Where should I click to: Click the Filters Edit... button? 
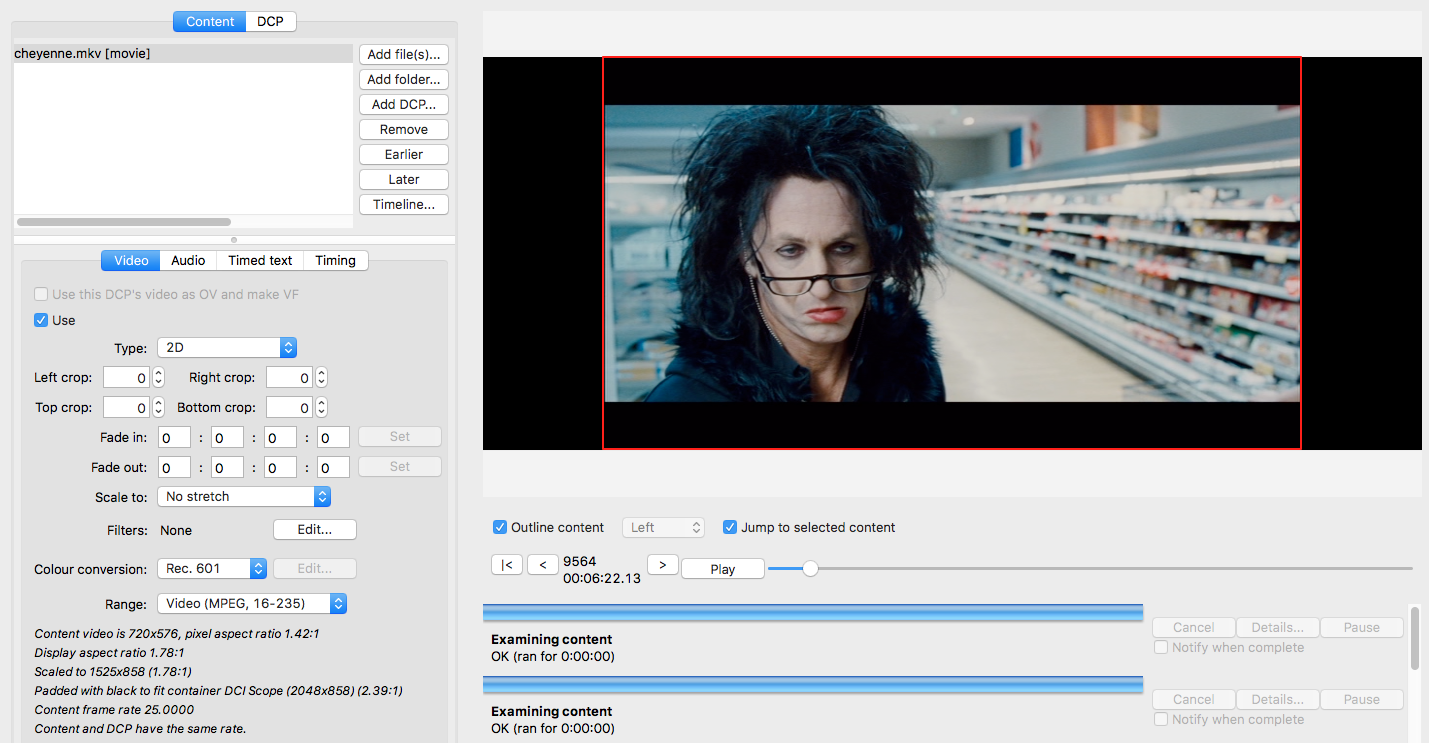pos(315,529)
